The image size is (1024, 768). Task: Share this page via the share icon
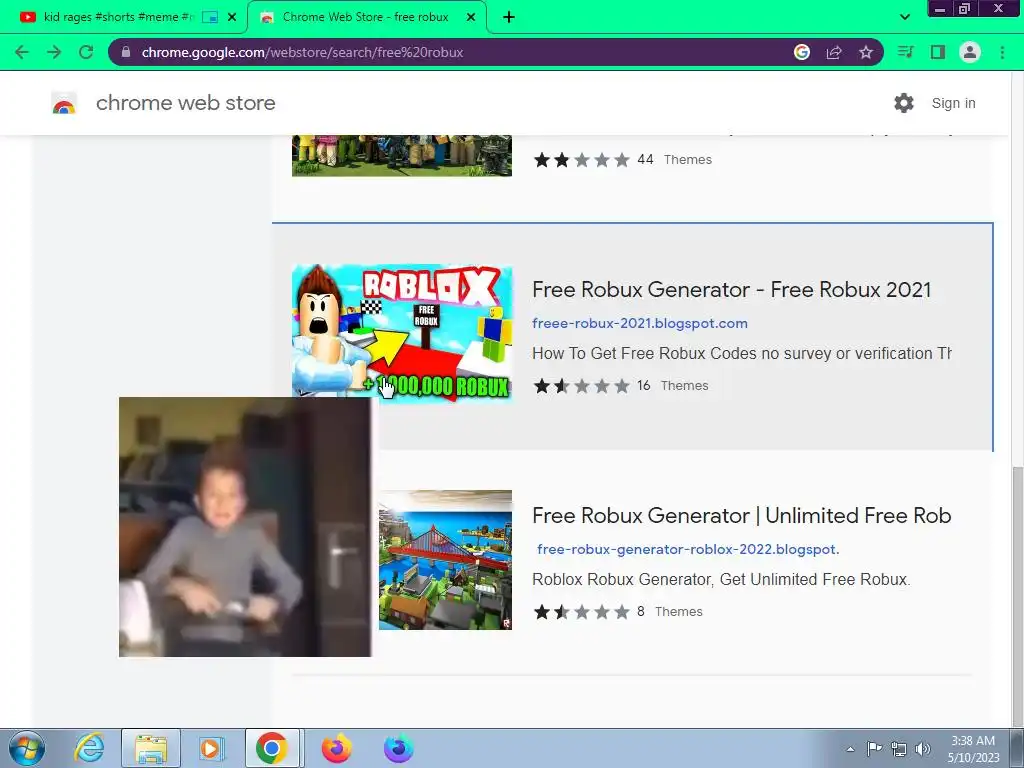pos(834,52)
